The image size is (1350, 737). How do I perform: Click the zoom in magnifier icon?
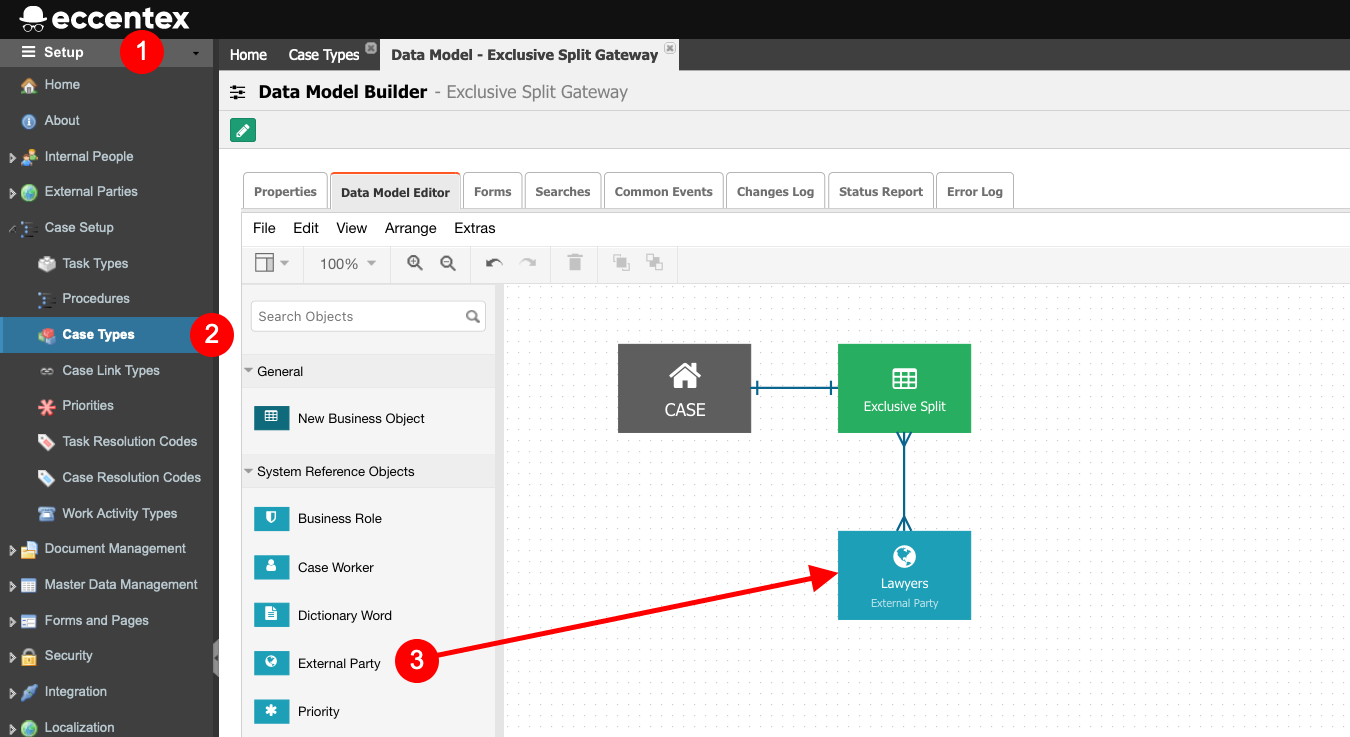click(415, 263)
